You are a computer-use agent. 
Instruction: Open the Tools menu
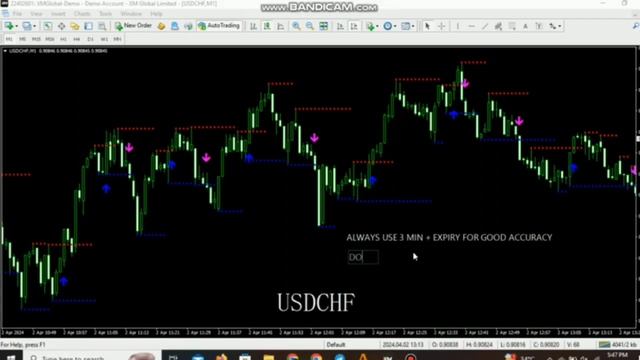[105, 13]
